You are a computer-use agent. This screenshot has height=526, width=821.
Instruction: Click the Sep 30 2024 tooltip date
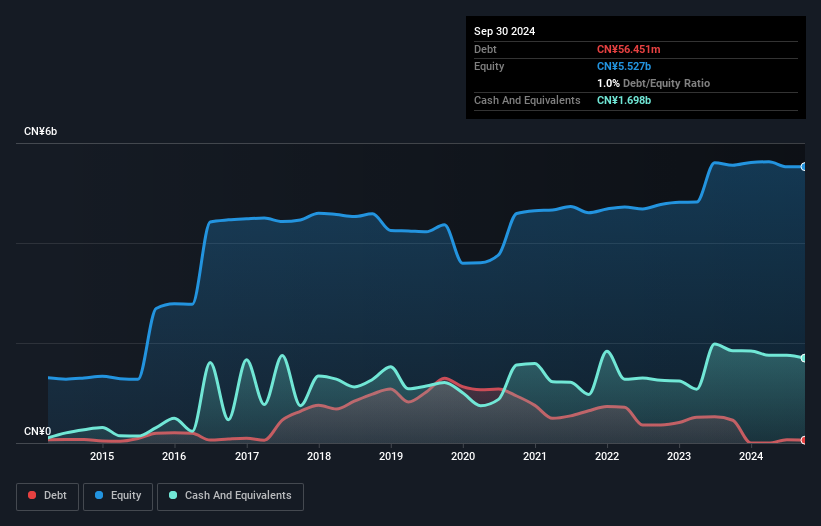click(504, 31)
